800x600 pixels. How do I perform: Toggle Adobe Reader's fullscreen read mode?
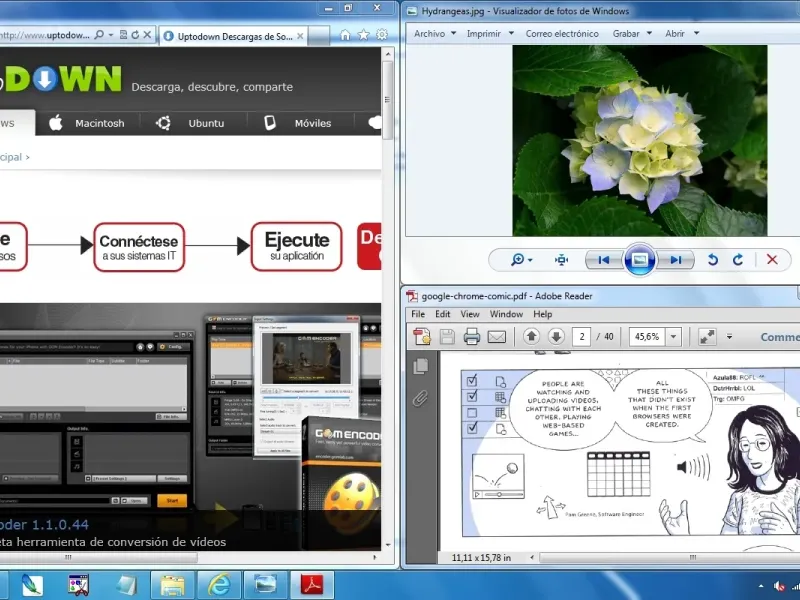point(706,337)
